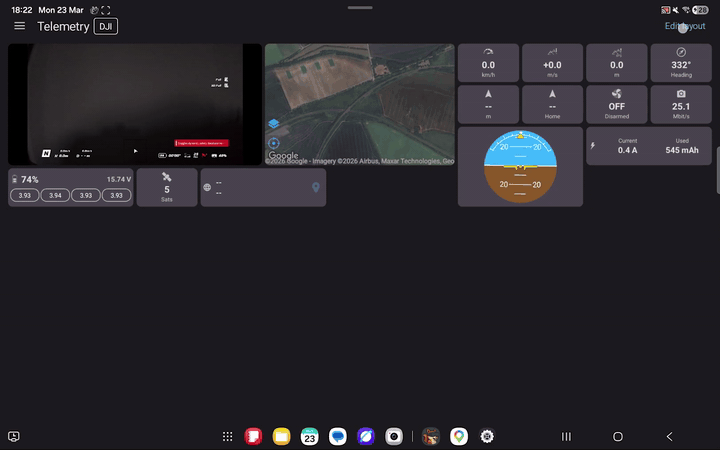Open Edit layout
Screen dimensions: 720x450
(x=685, y=26)
